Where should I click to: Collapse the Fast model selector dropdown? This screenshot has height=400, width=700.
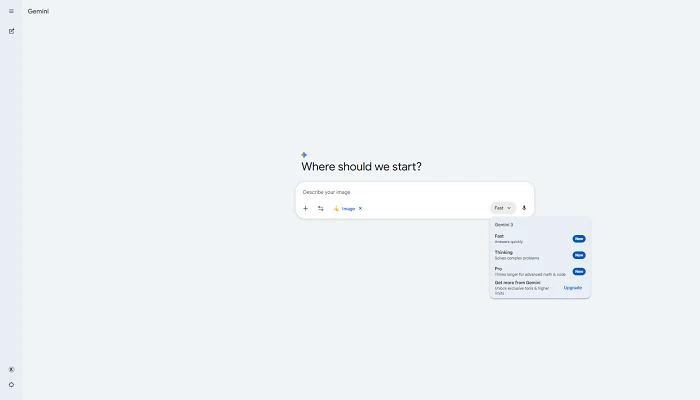(503, 208)
